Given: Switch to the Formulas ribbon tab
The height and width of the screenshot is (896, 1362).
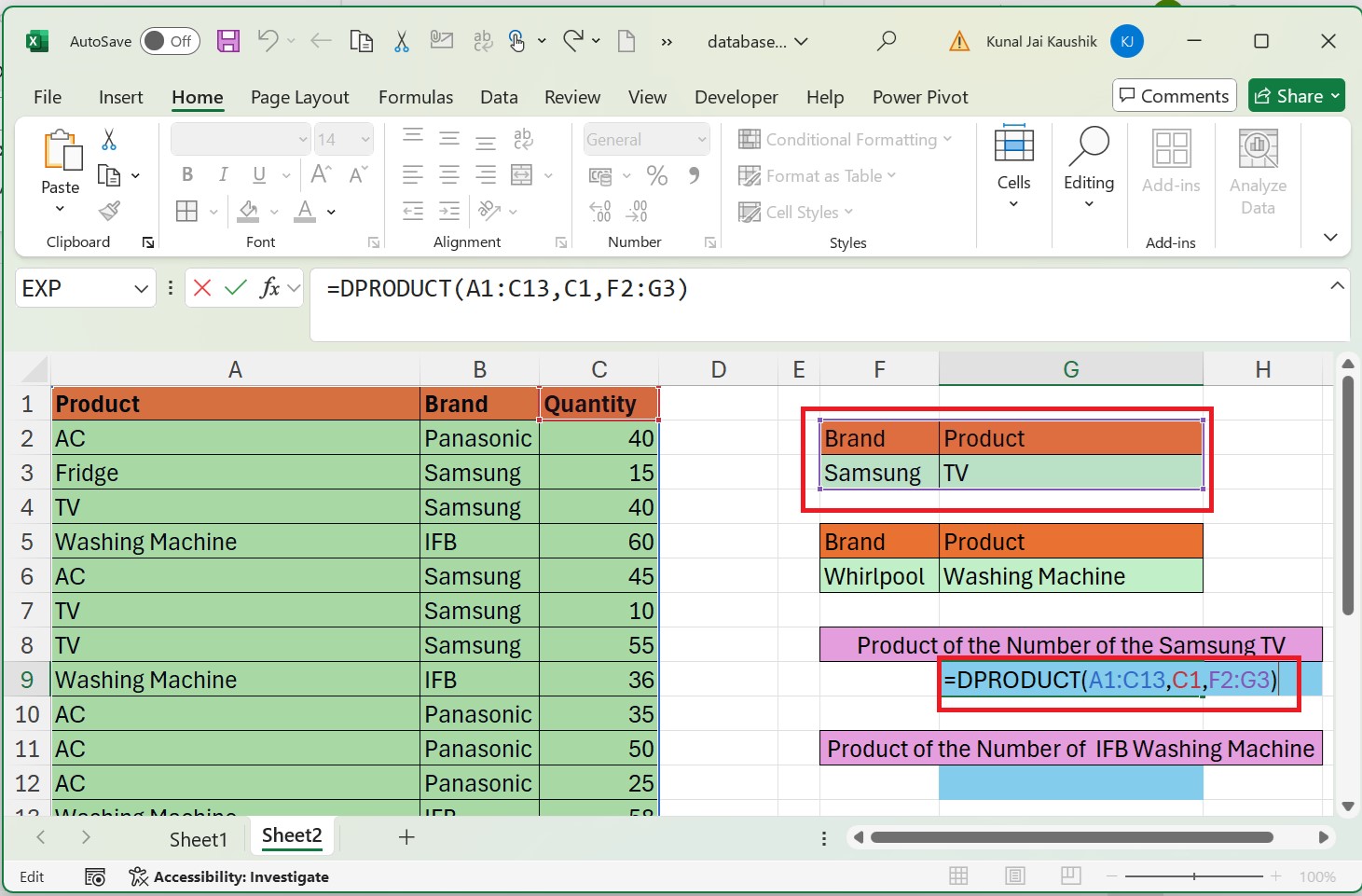Looking at the screenshot, I should point(416,97).
